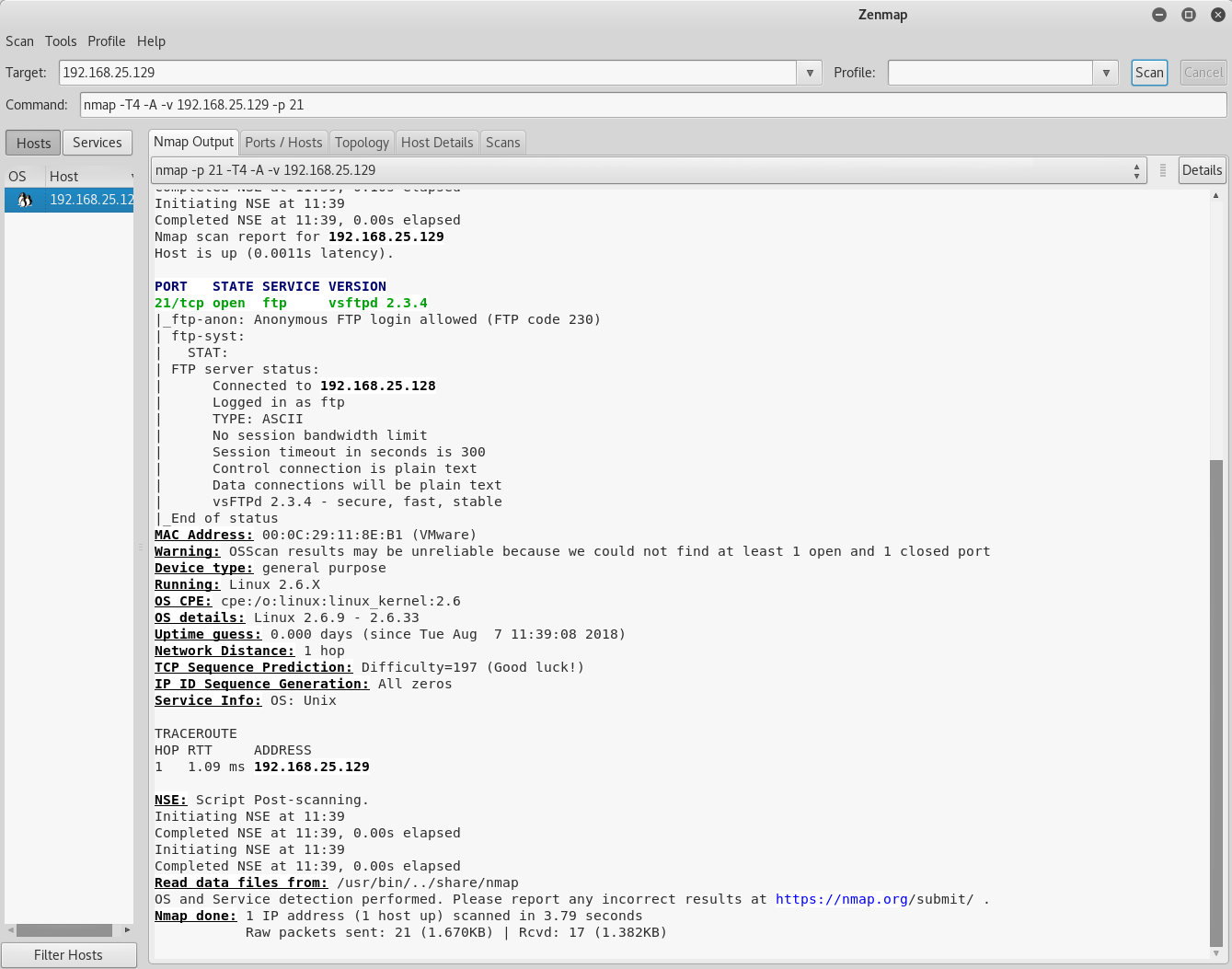
Task: Sort by the Host column header
Action: 90,177
